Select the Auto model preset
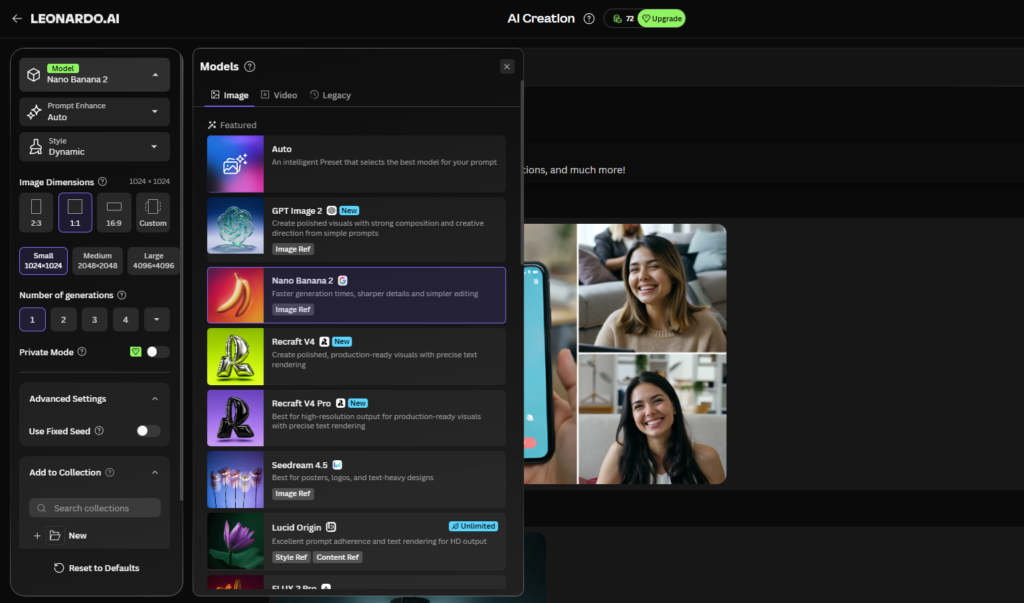The height and width of the screenshot is (603, 1024). [357, 164]
